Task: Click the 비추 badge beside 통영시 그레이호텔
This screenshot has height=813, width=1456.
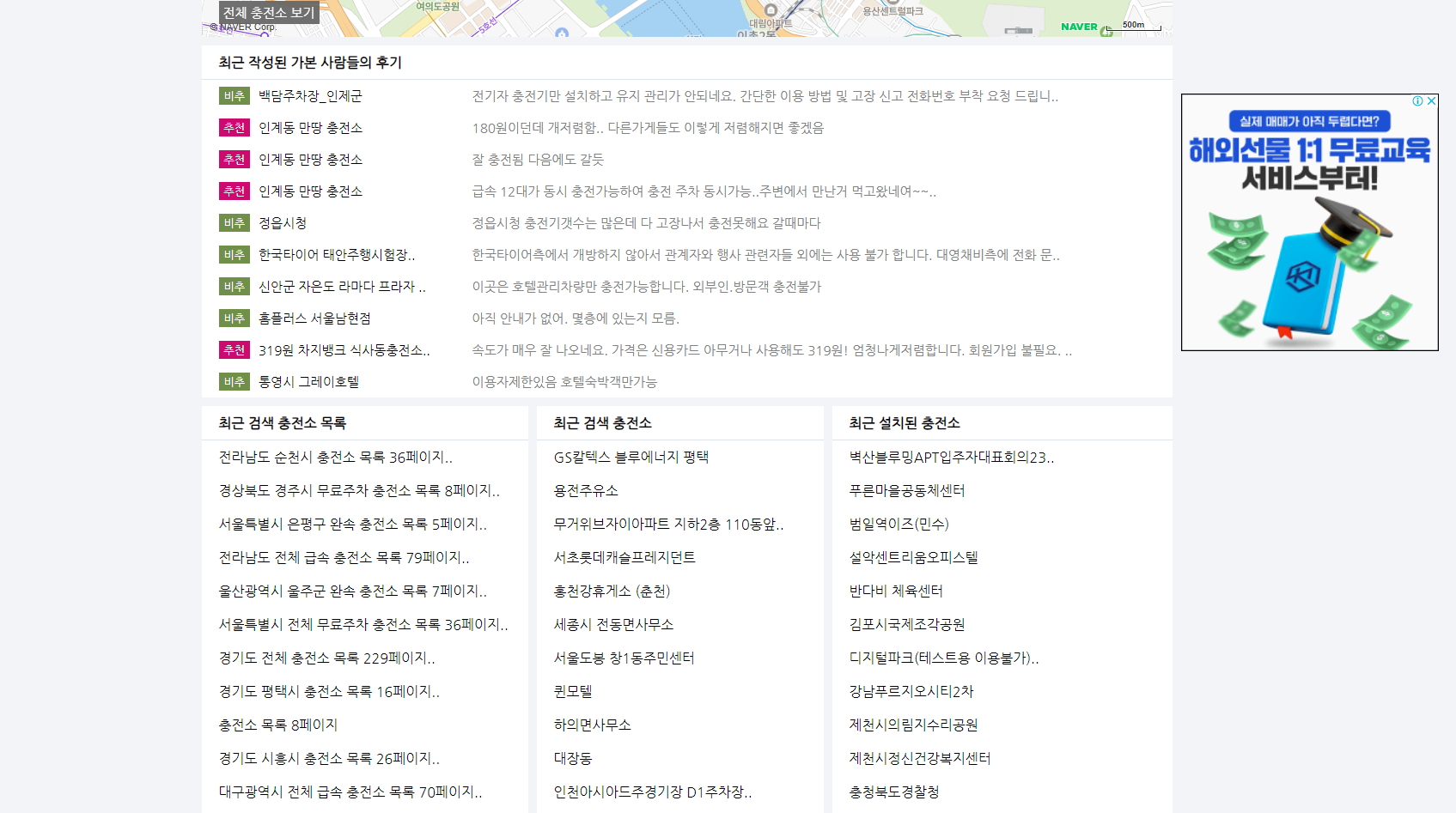Action: click(x=233, y=382)
